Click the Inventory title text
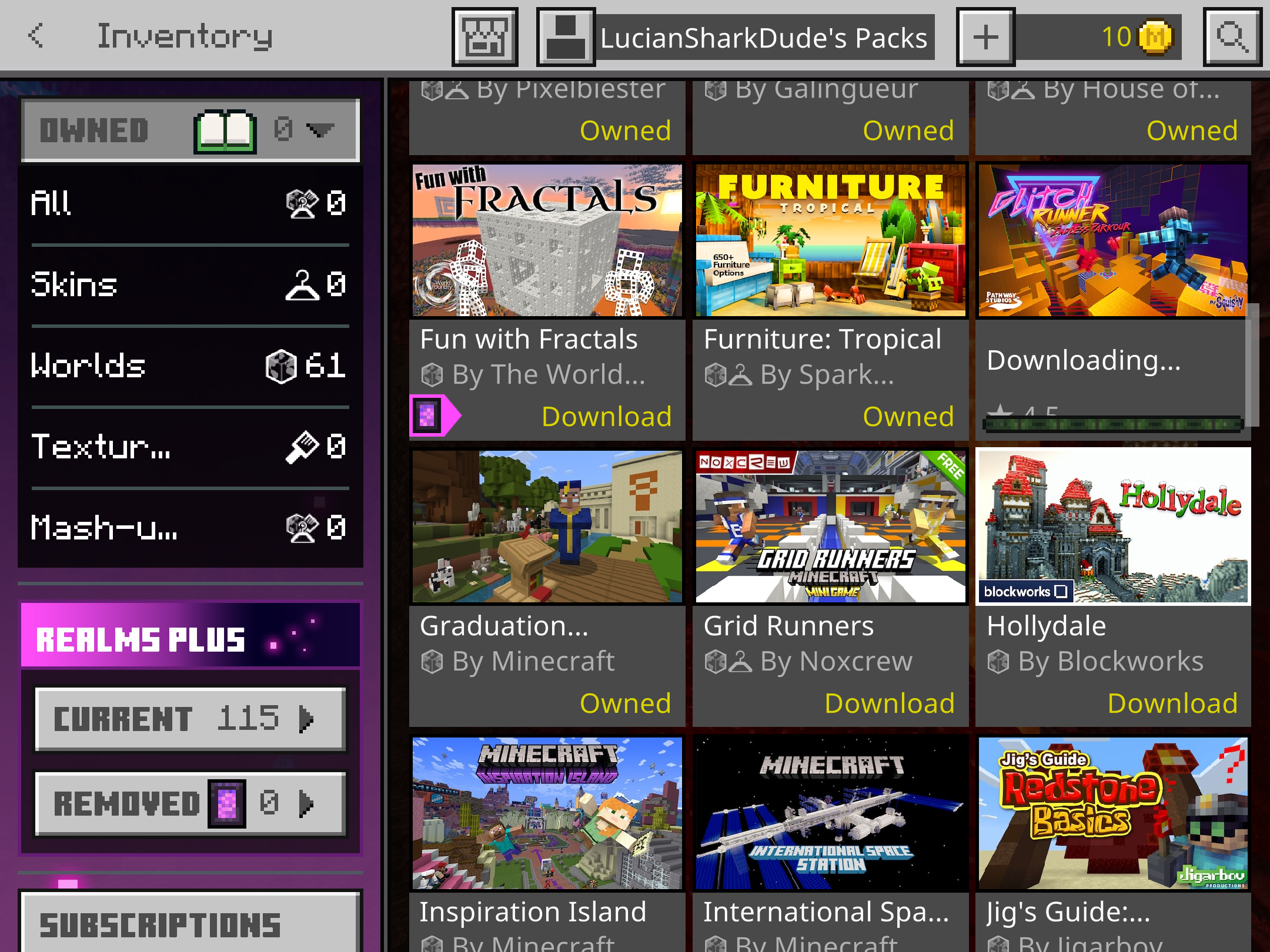 pyautogui.click(x=185, y=36)
